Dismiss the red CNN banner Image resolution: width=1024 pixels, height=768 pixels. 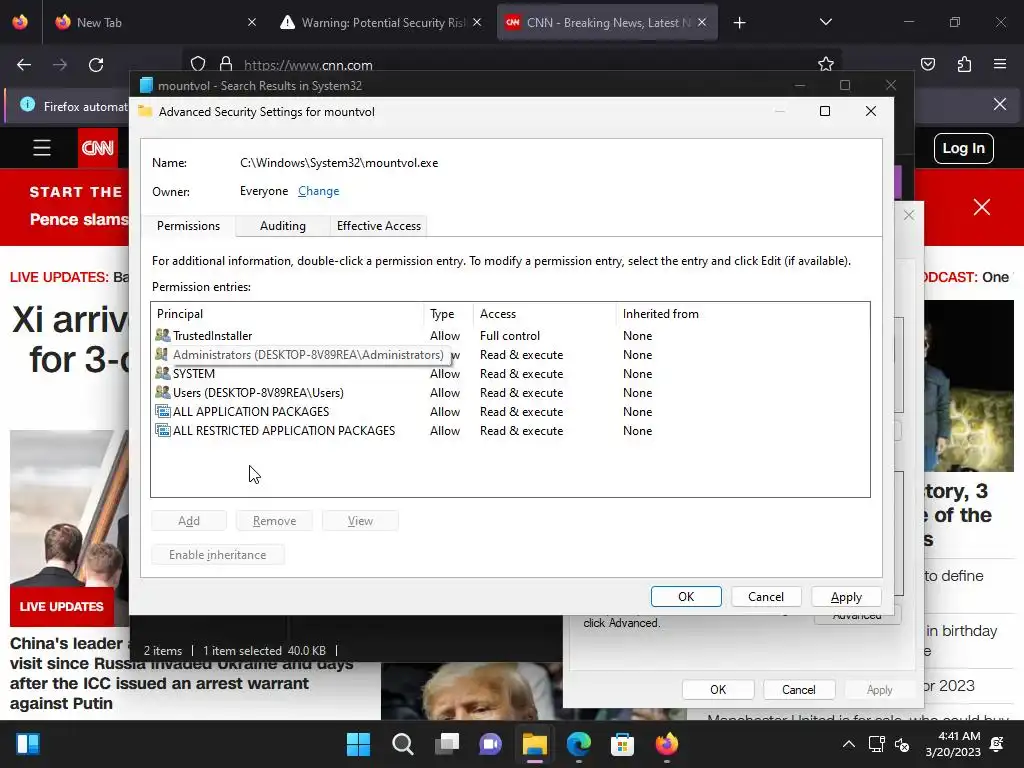(x=982, y=207)
